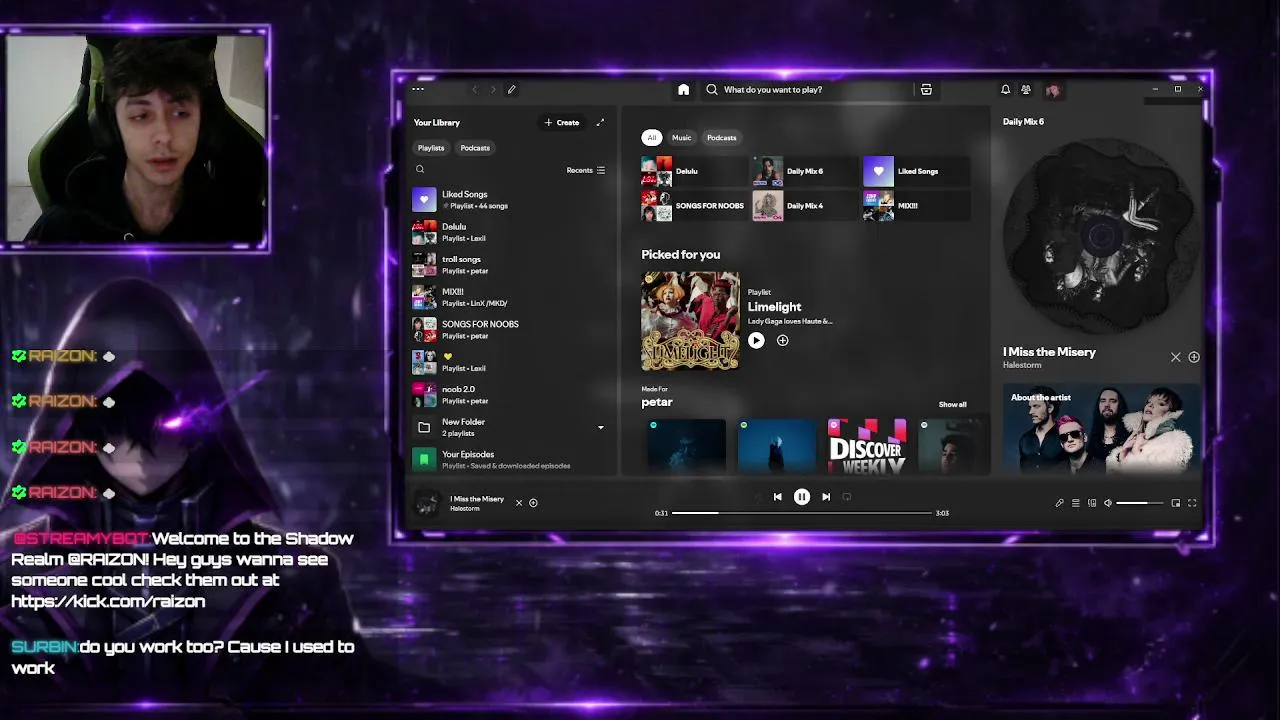The width and height of the screenshot is (1280, 720).
Task: Open the 'noob 2.0' playlist
Action: (510, 394)
